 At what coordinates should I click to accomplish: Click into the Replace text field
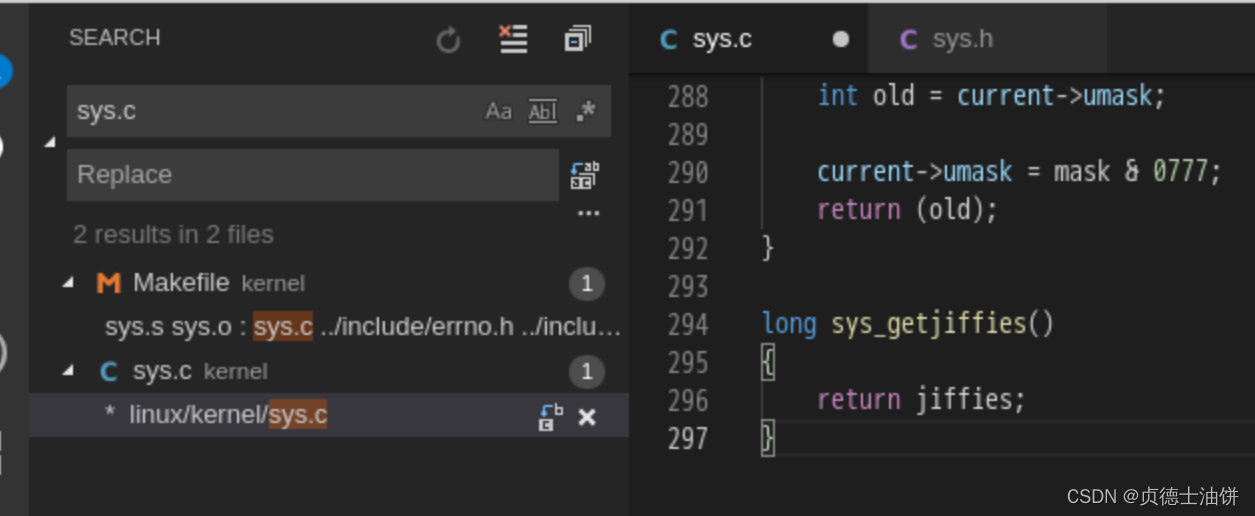(x=313, y=175)
